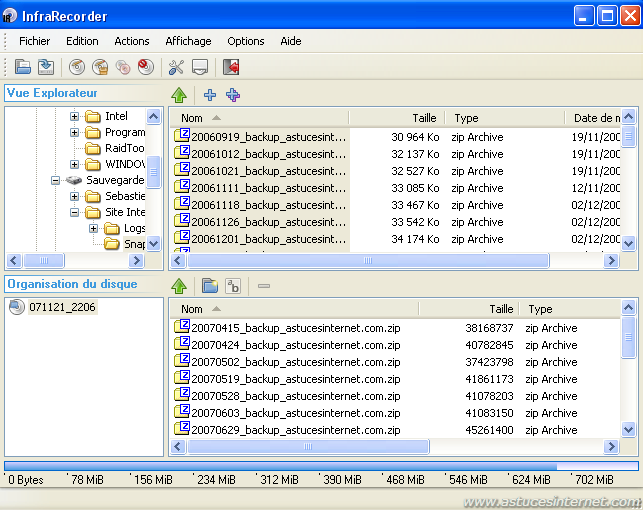Click the zip icon of 20060919_backup file

coord(182,135)
